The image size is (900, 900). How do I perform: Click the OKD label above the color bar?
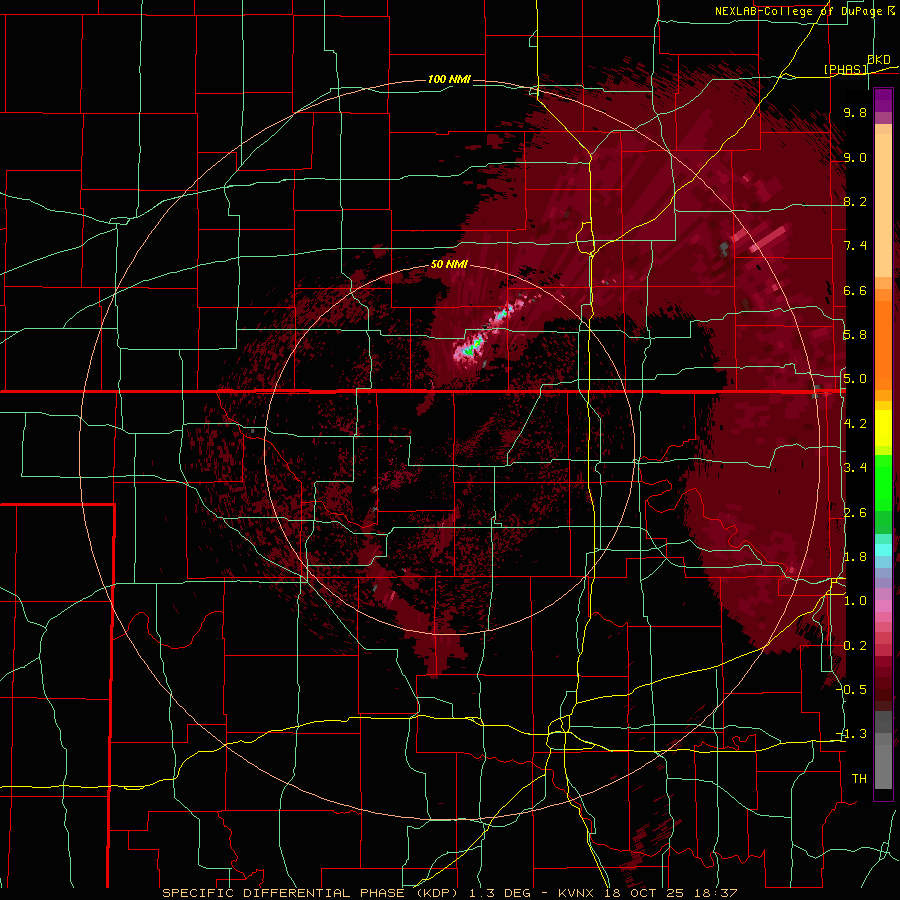pos(878,60)
